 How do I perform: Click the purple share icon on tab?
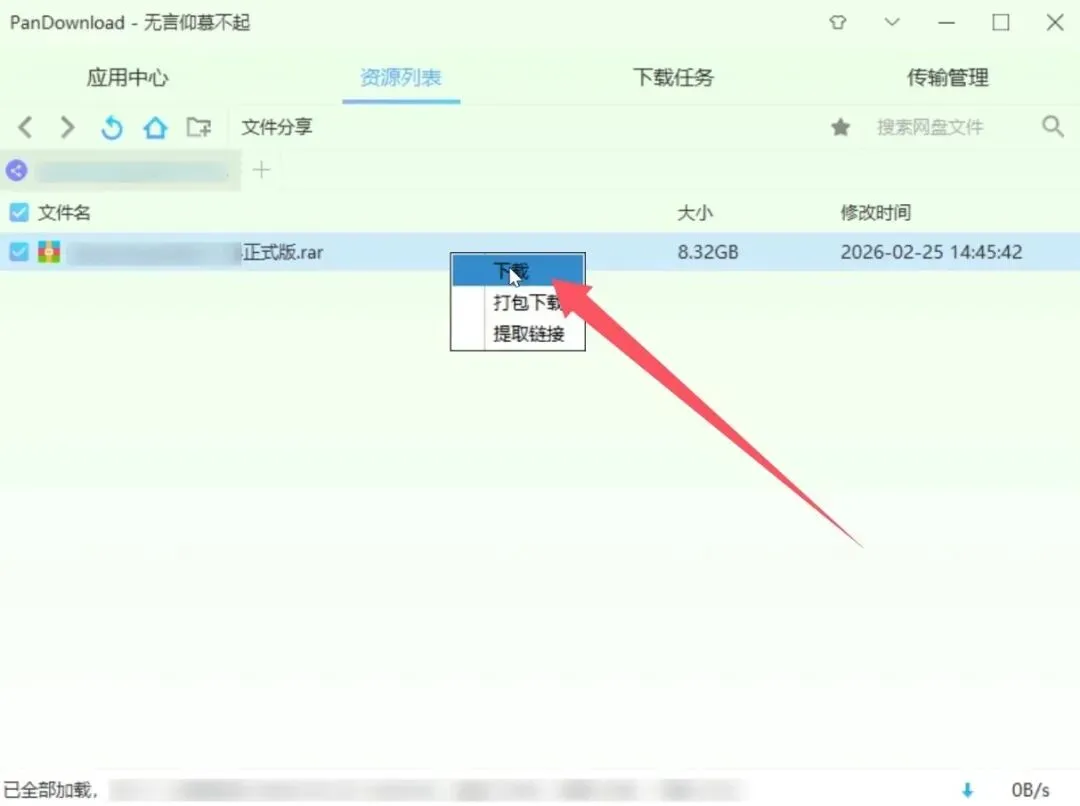point(17,170)
